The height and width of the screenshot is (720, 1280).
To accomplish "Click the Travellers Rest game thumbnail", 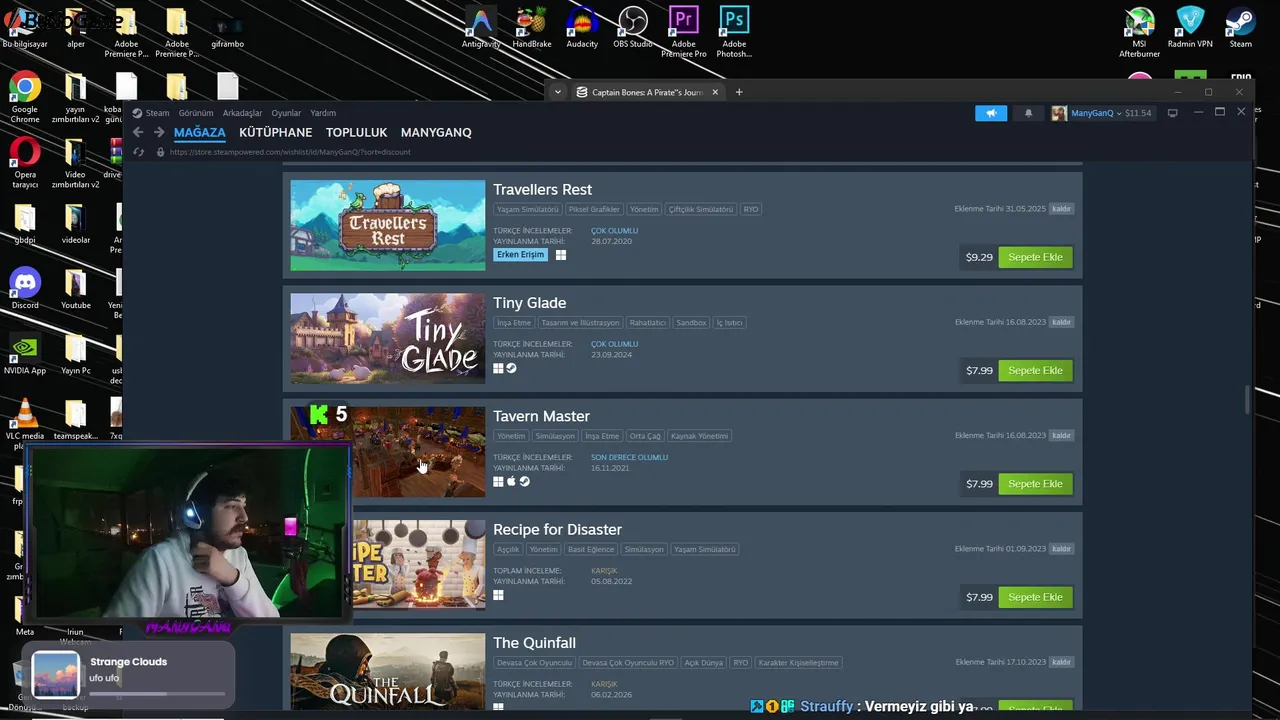I will (x=387, y=225).
